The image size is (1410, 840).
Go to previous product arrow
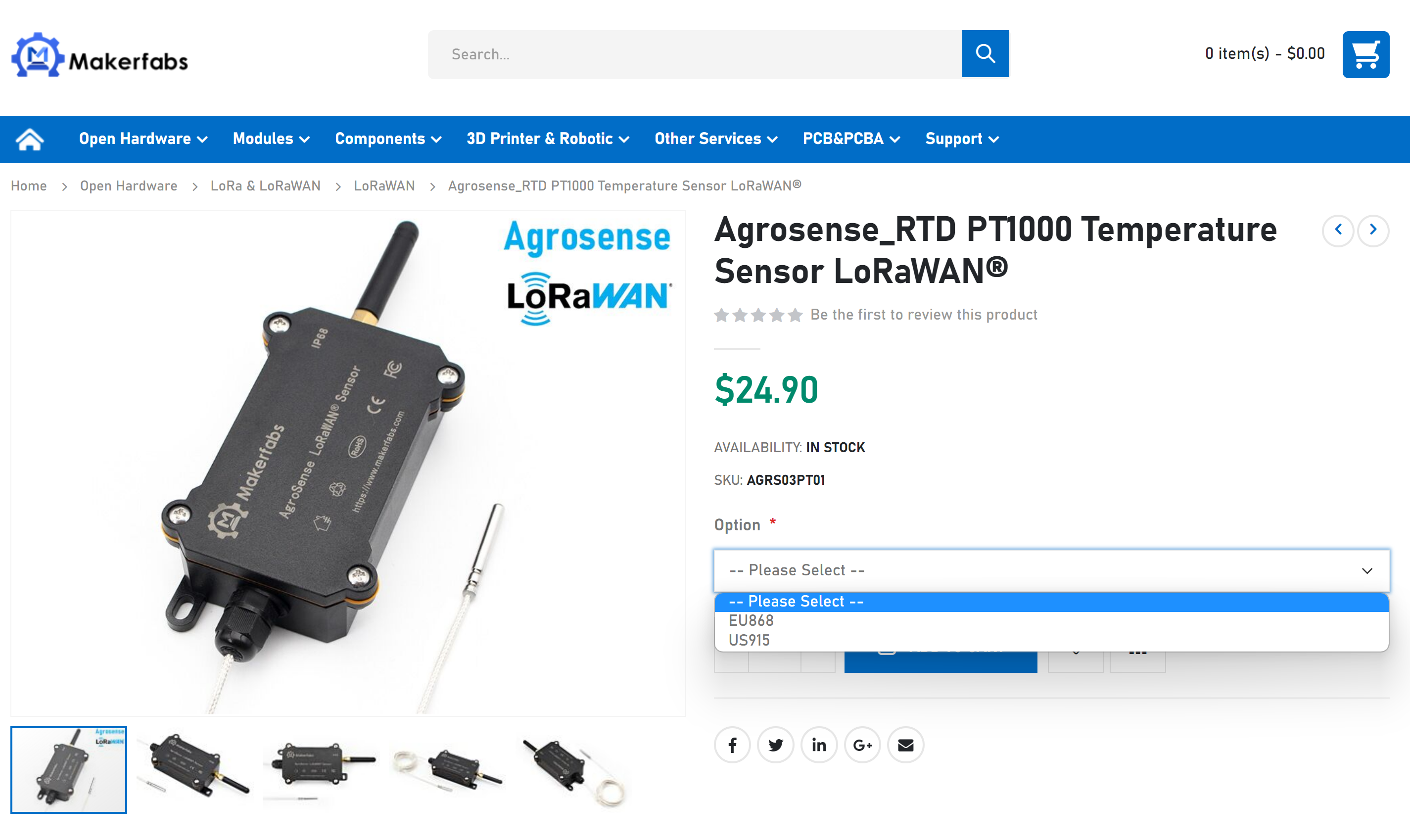(x=1338, y=230)
